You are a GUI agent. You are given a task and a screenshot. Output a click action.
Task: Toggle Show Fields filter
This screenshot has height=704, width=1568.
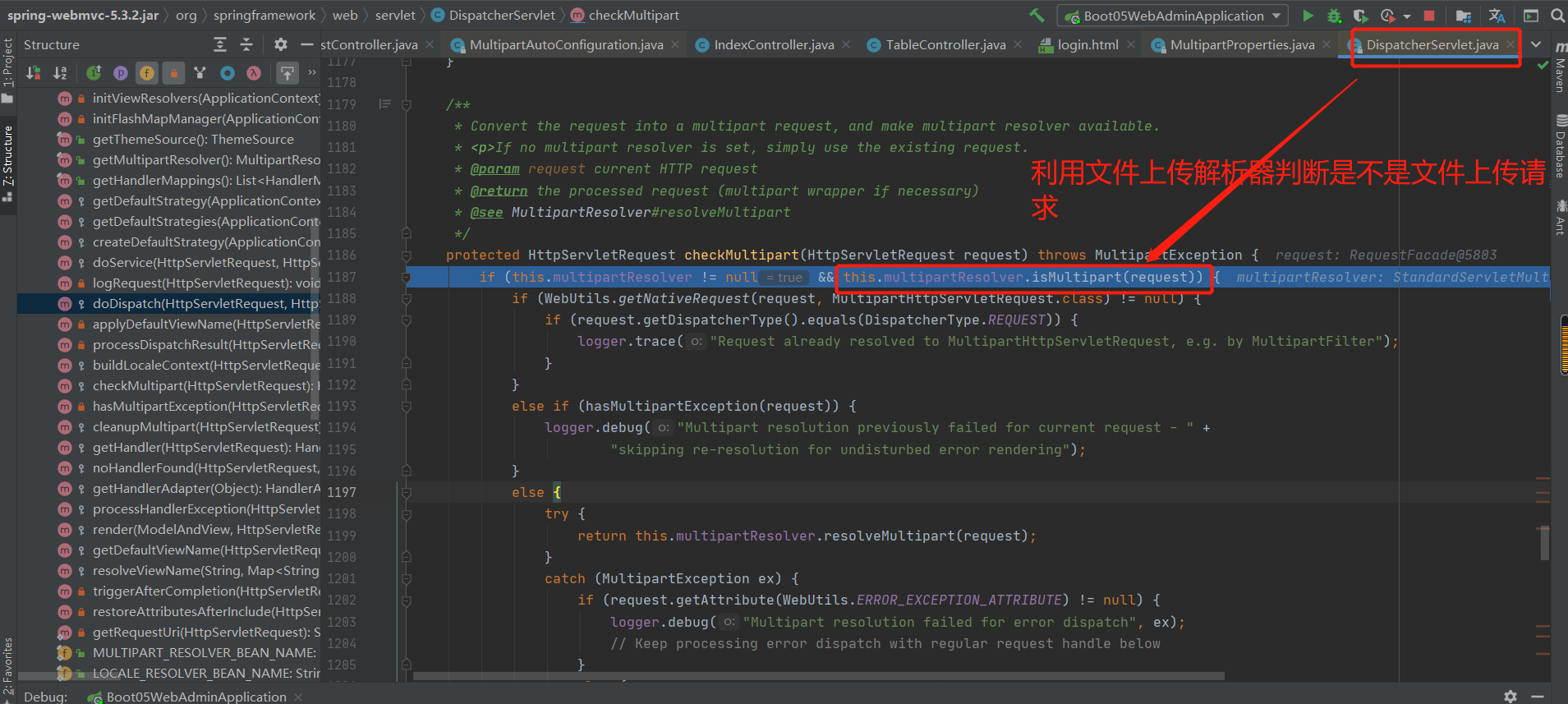(147, 73)
